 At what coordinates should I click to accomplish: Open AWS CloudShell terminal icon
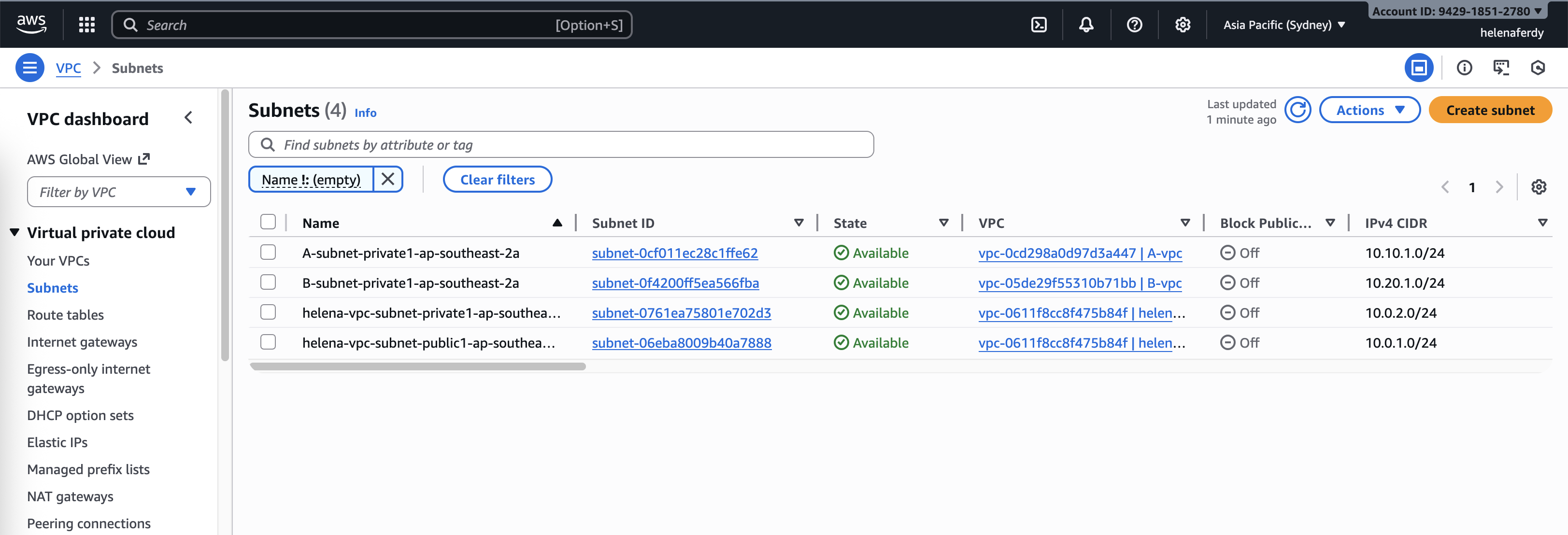pyautogui.click(x=1039, y=25)
